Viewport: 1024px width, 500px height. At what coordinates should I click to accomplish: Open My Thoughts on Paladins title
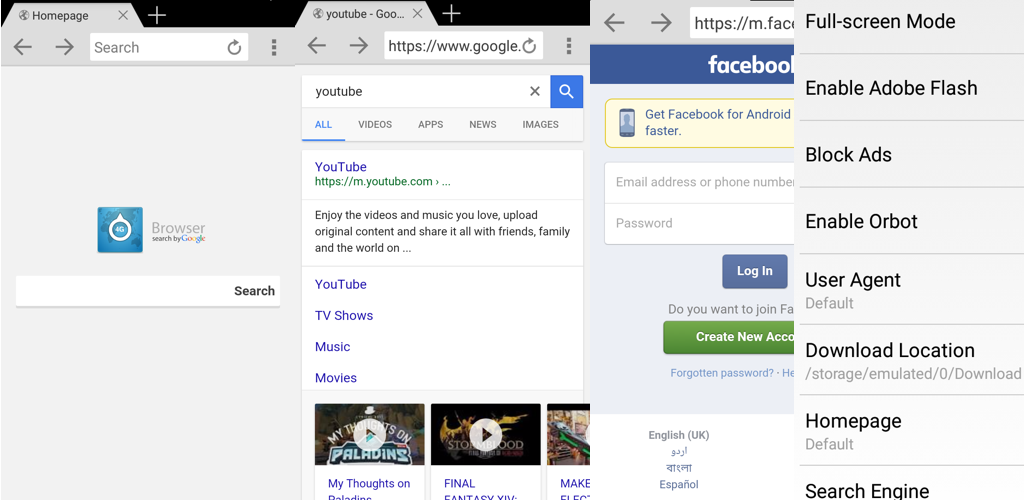click(369, 490)
